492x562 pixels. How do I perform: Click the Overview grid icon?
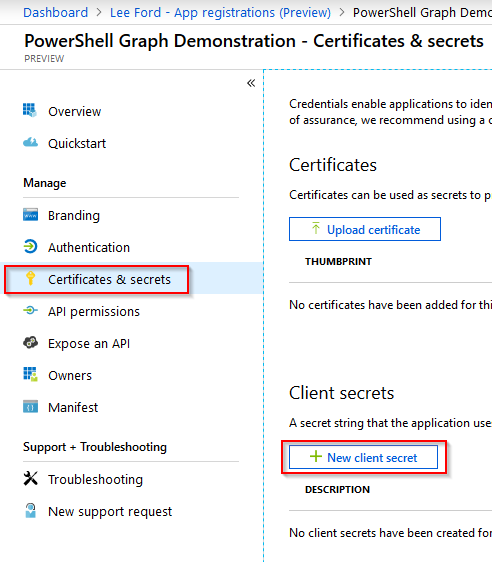click(30, 111)
